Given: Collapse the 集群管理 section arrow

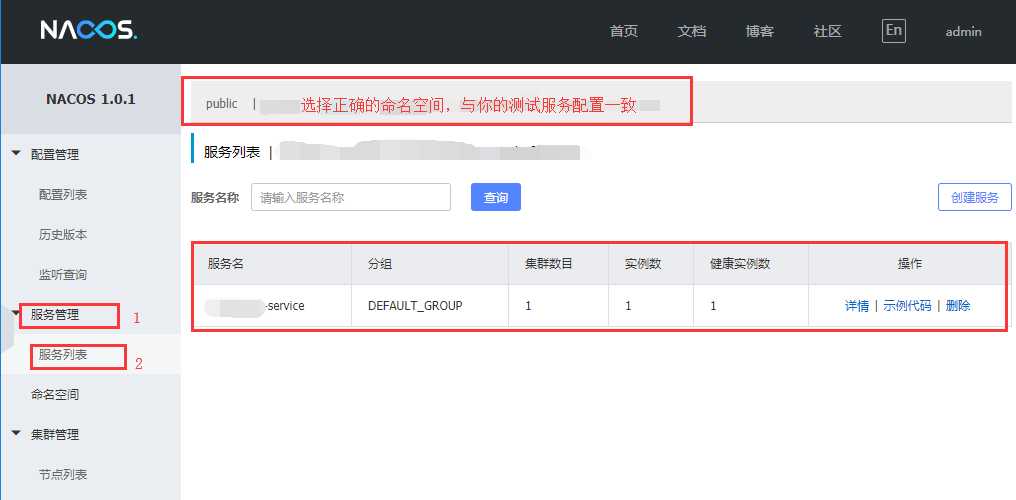Looking at the screenshot, I should [x=16, y=435].
